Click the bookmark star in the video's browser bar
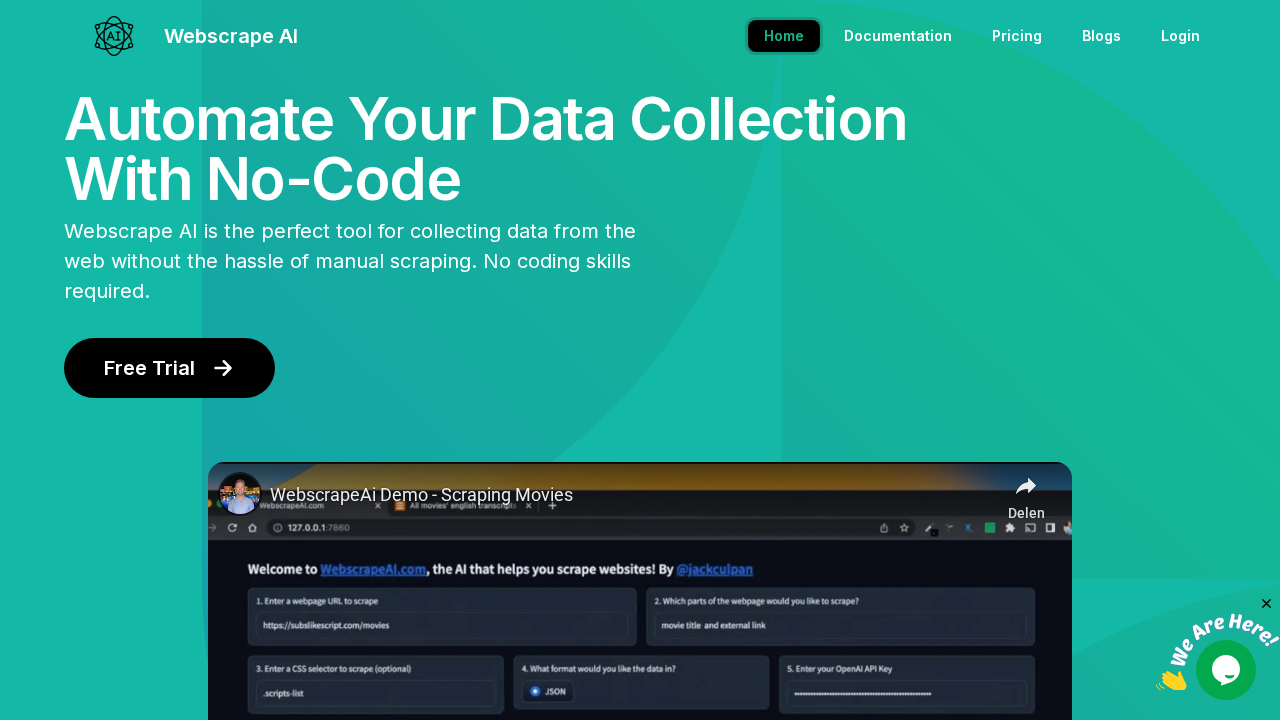 [904, 528]
